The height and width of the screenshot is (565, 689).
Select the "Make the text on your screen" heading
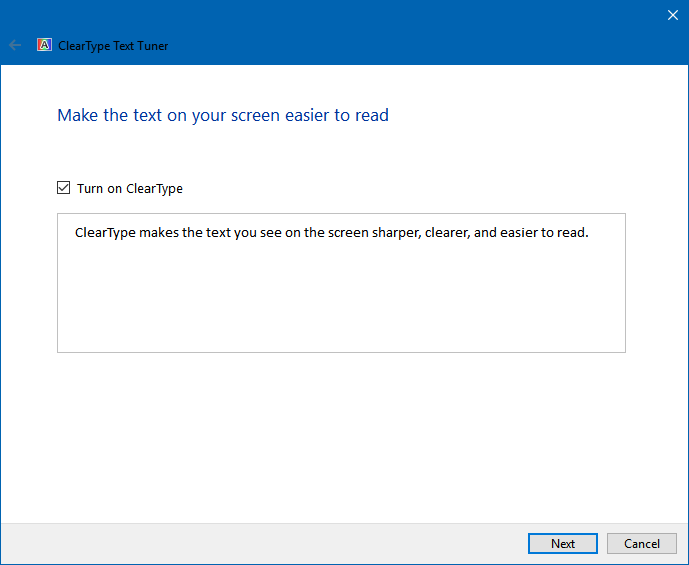223,116
